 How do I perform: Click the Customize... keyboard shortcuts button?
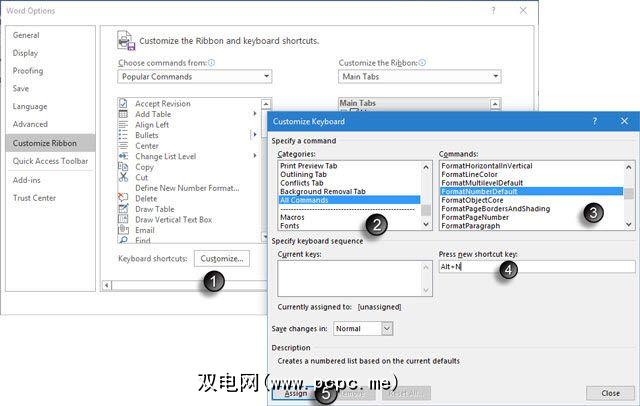tap(222, 258)
